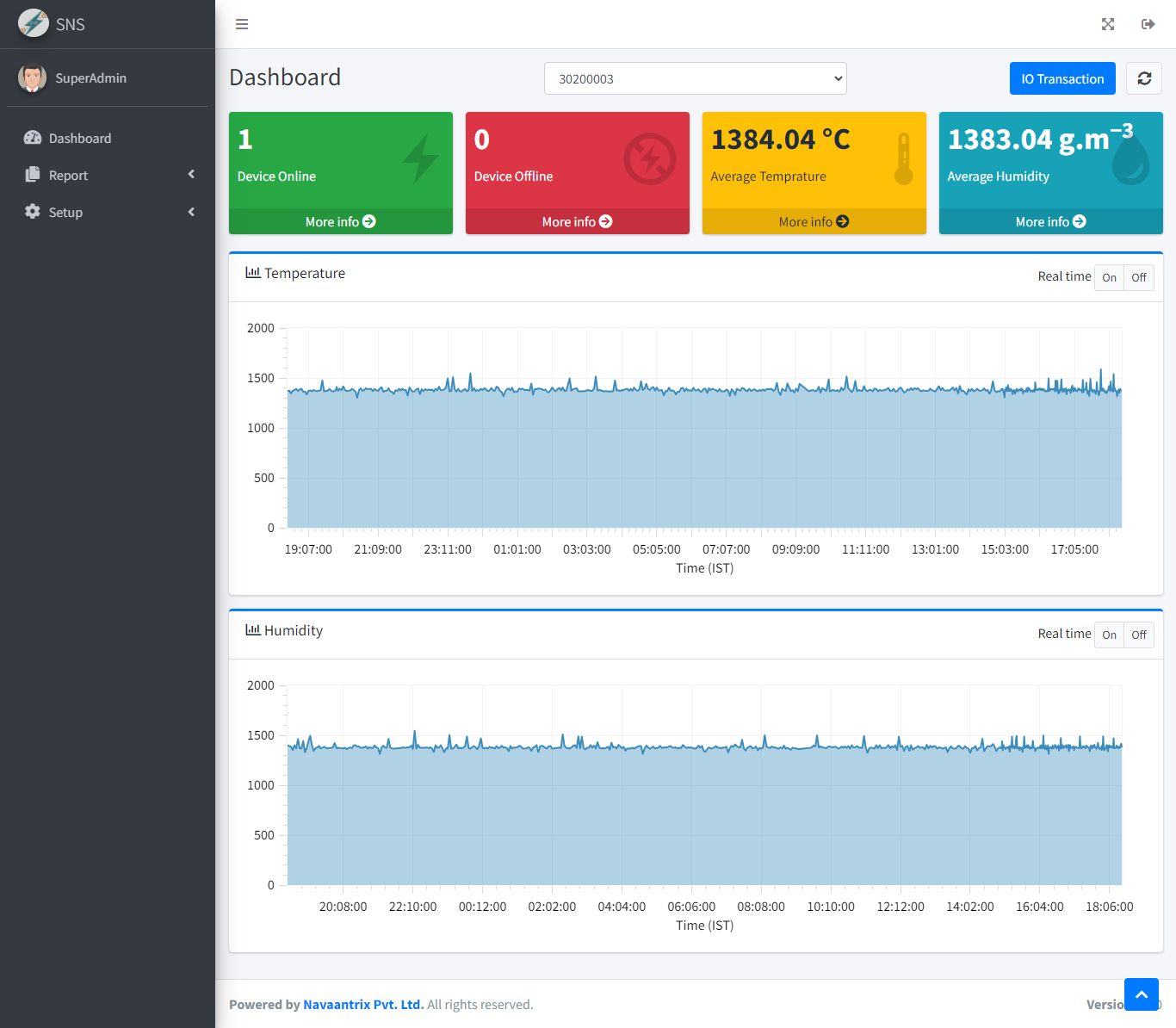Toggle sidebar with hamburger menu icon

242,24
